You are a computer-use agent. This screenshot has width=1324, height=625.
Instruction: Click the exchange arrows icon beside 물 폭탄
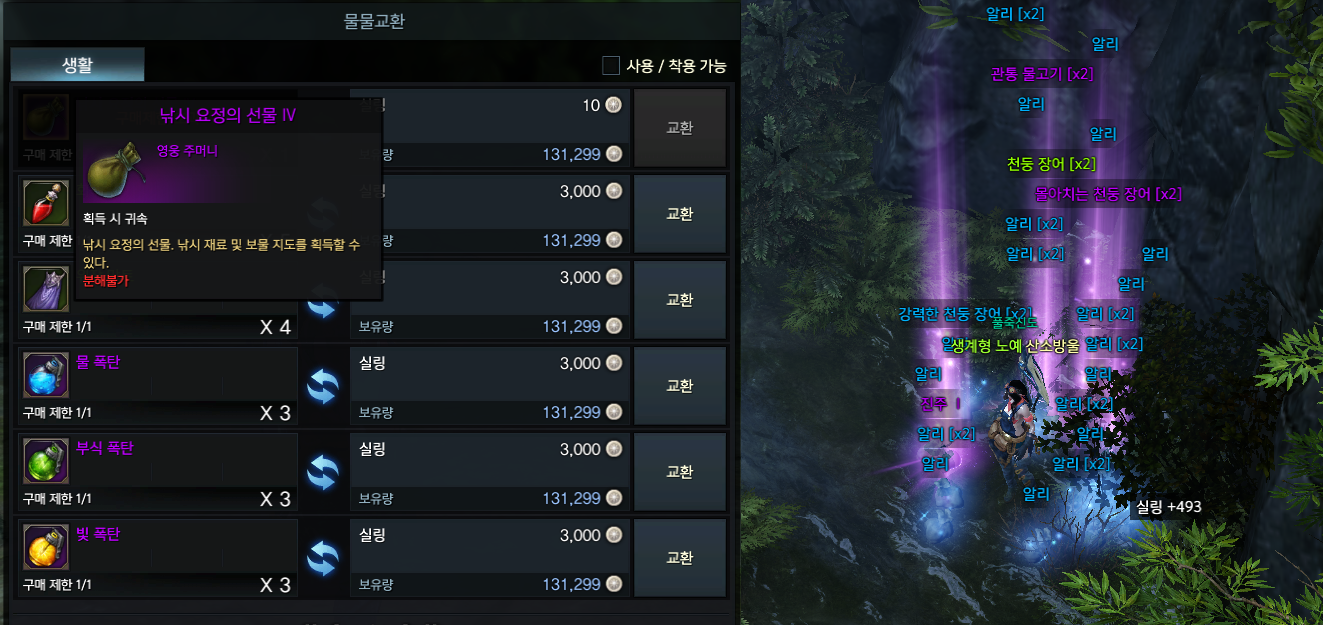[x=323, y=386]
